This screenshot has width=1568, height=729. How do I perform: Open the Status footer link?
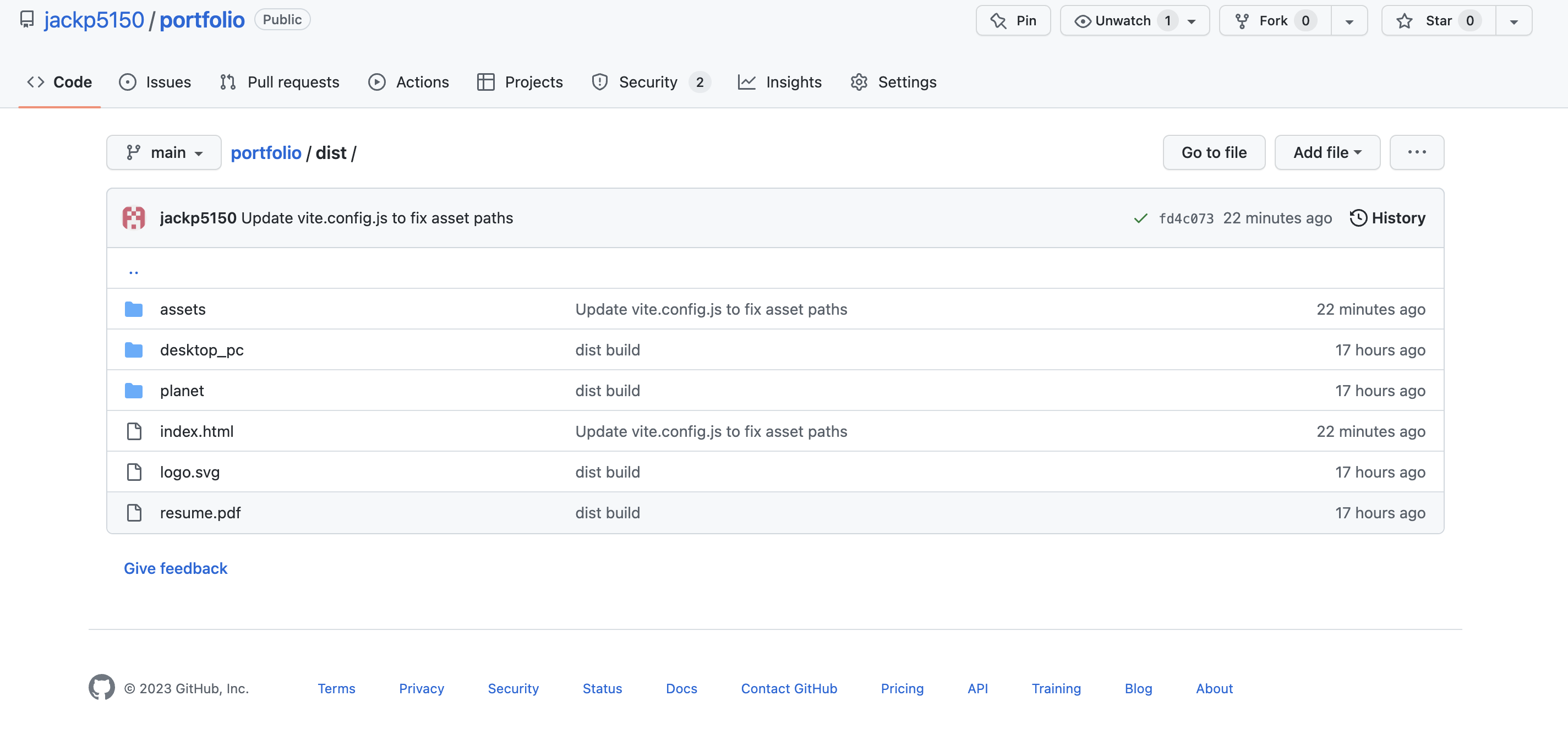coord(602,688)
